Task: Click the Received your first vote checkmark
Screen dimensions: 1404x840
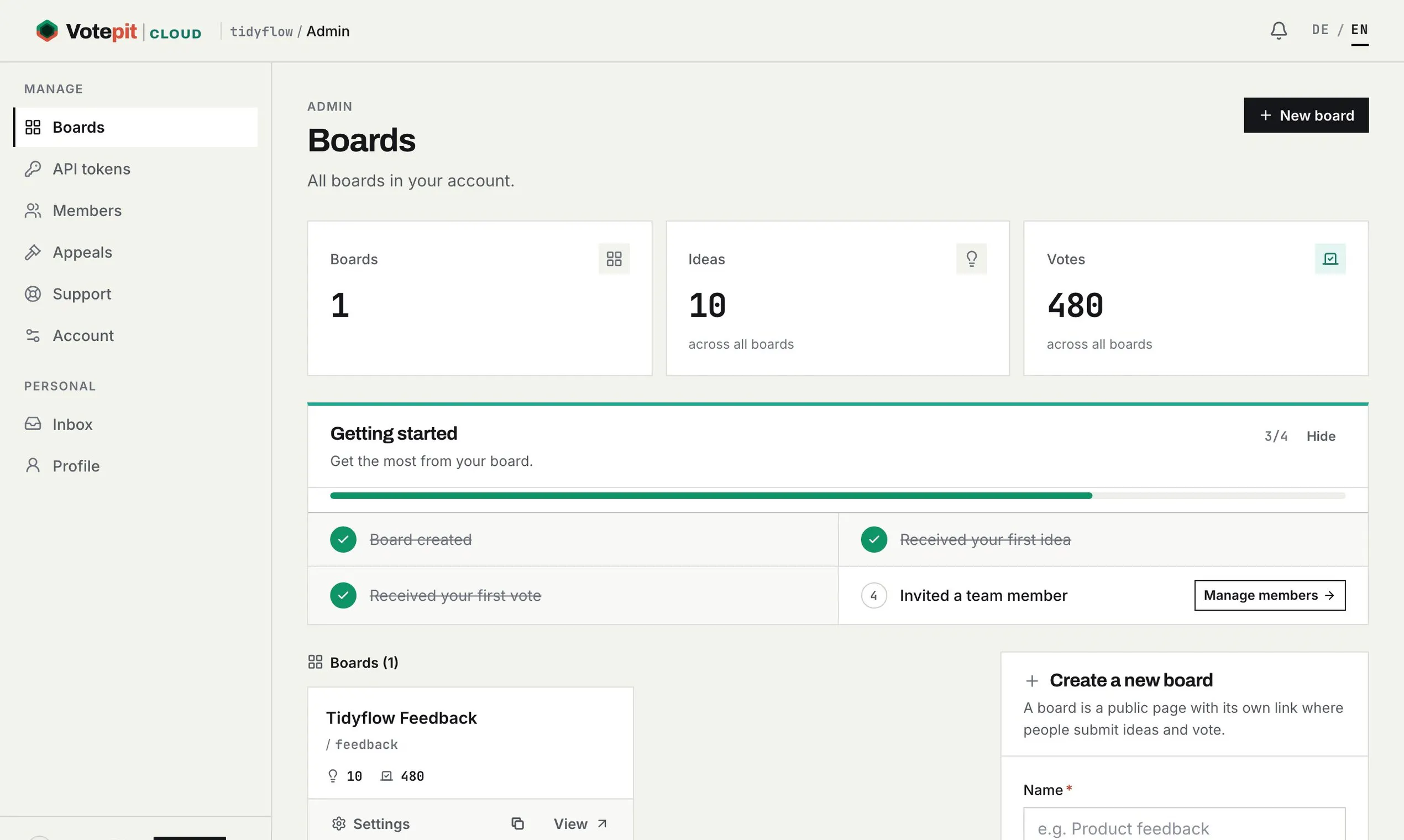Action: point(343,595)
